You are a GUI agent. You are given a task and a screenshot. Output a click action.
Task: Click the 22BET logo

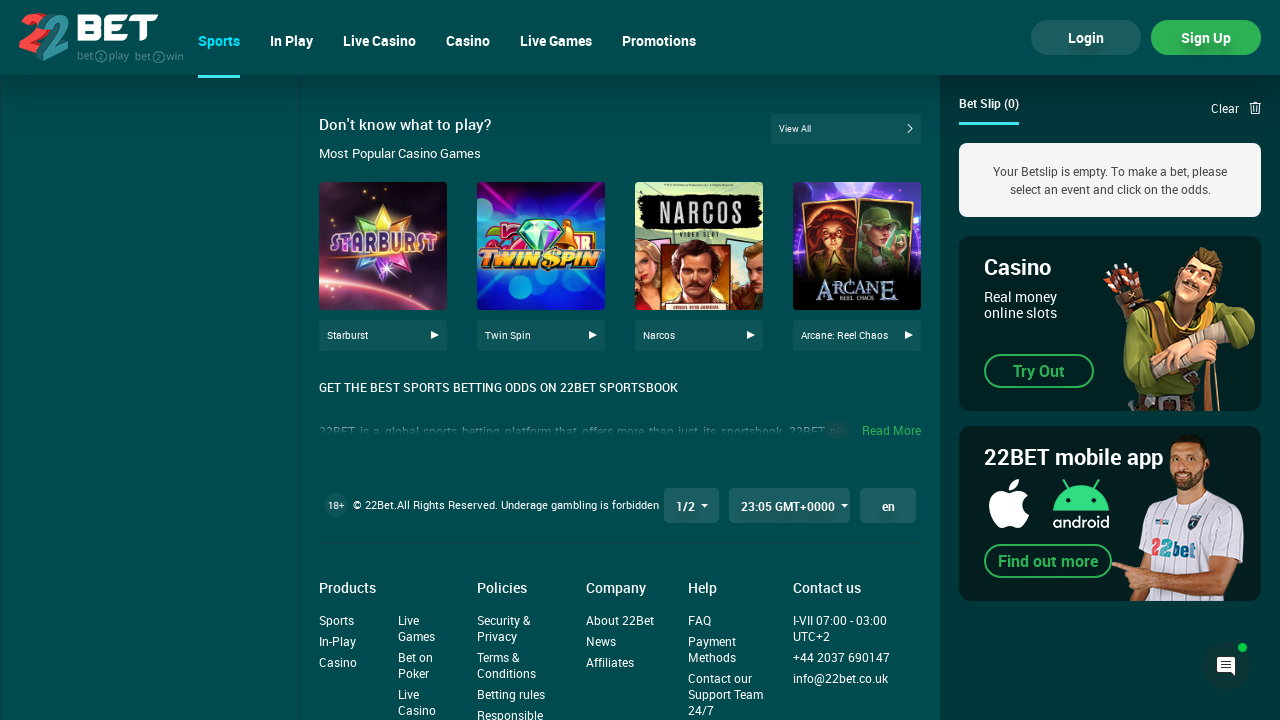click(x=101, y=38)
